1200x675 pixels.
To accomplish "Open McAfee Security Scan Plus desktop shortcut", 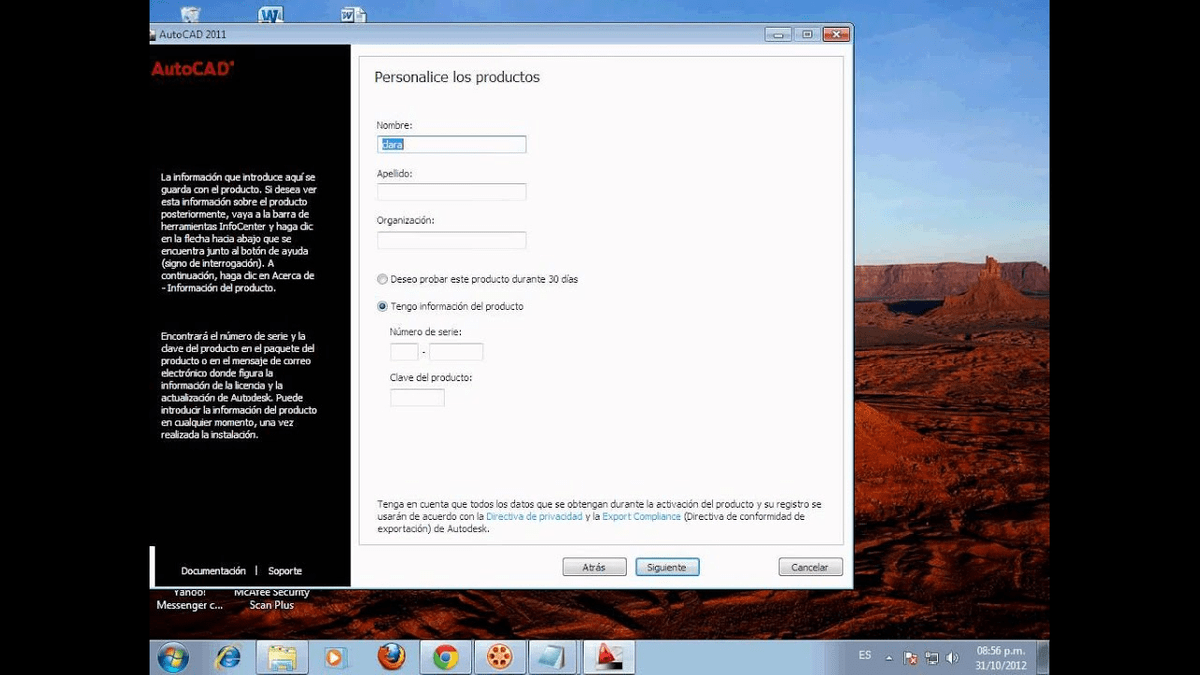I will (x=272, y=599).
